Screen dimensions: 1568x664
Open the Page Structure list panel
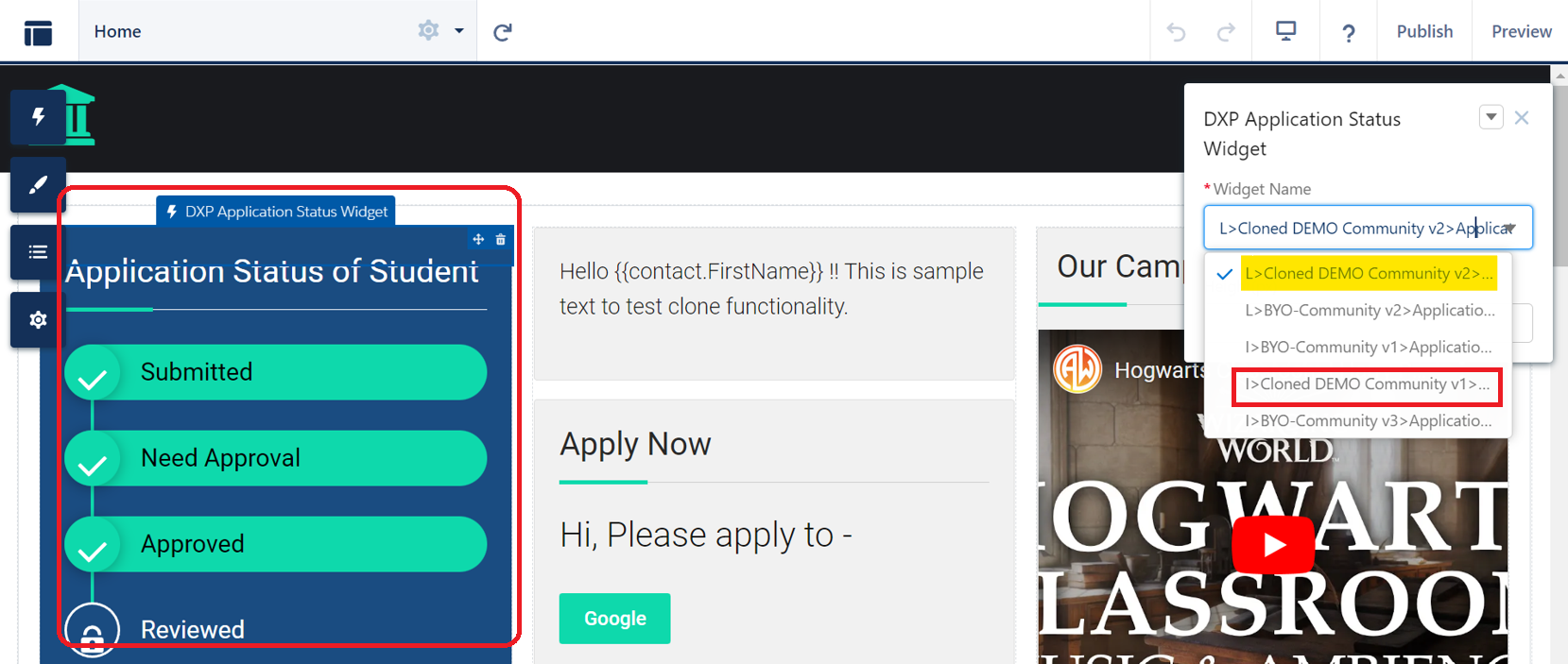click(38, 252)
